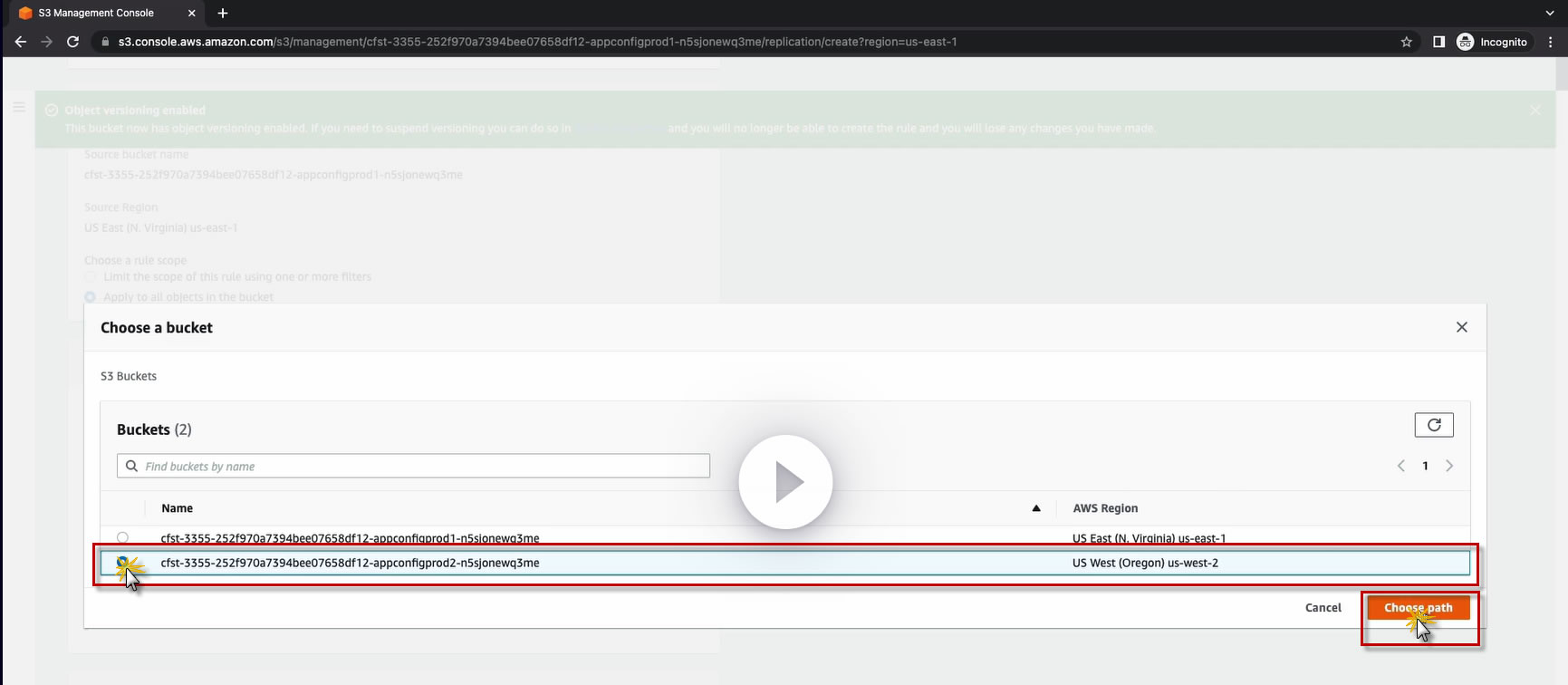View site information lock icon
The image size is (1568, 685).
(x=105, y=42)
